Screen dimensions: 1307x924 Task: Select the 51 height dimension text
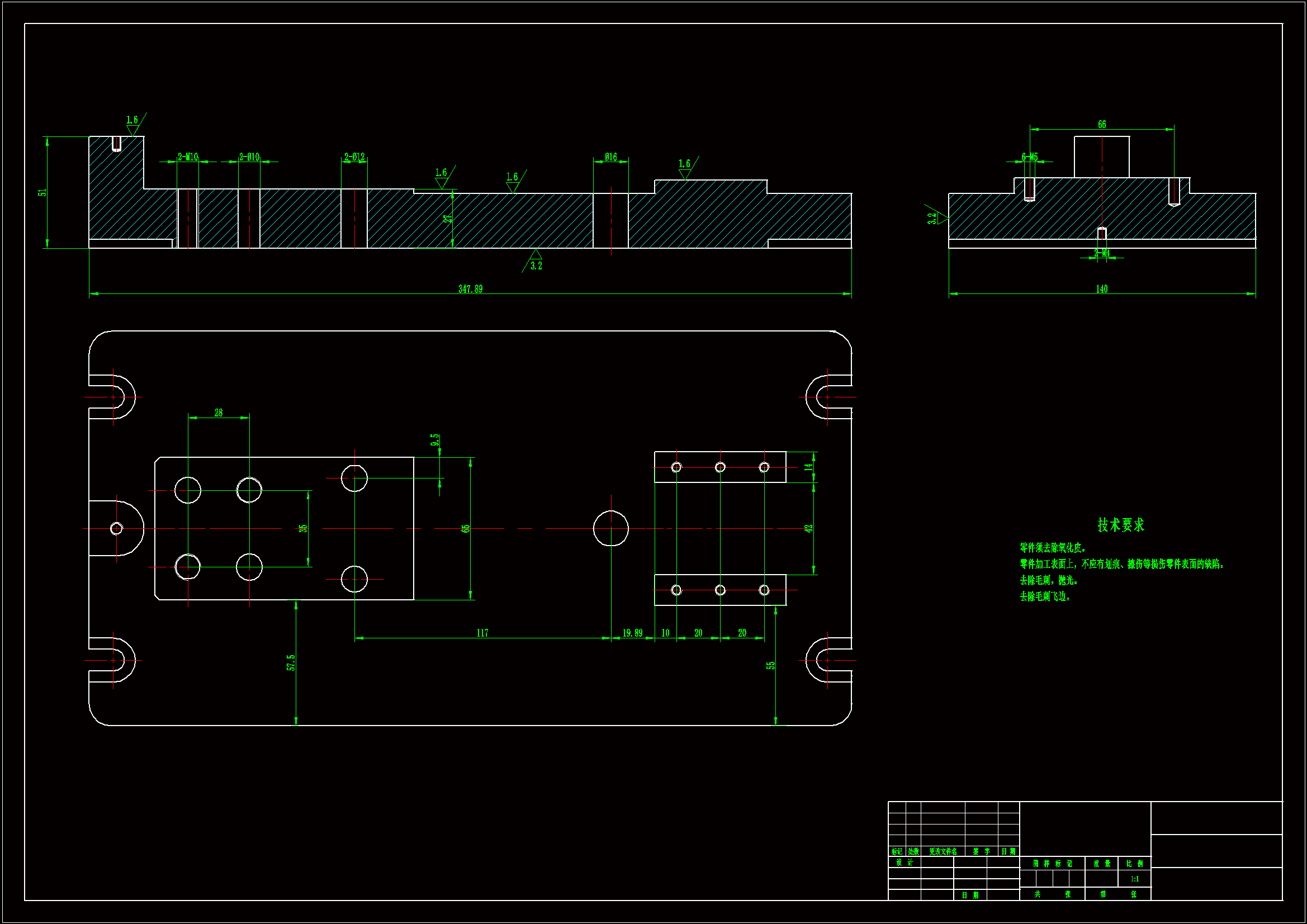42,192
